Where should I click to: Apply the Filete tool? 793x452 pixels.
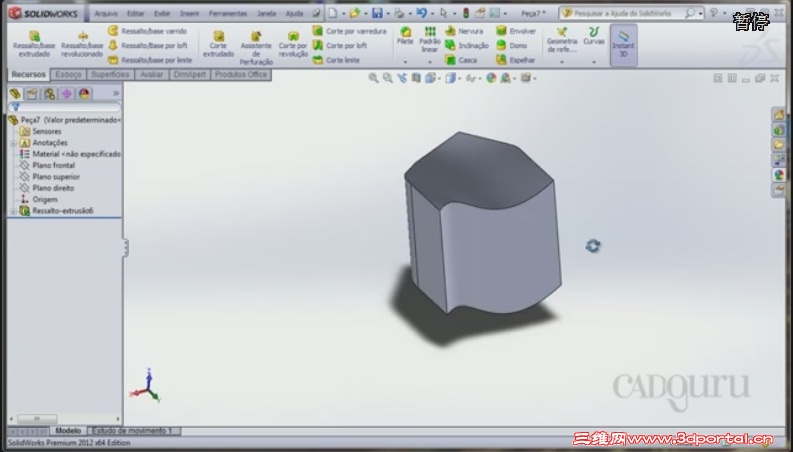pos(405,35)
